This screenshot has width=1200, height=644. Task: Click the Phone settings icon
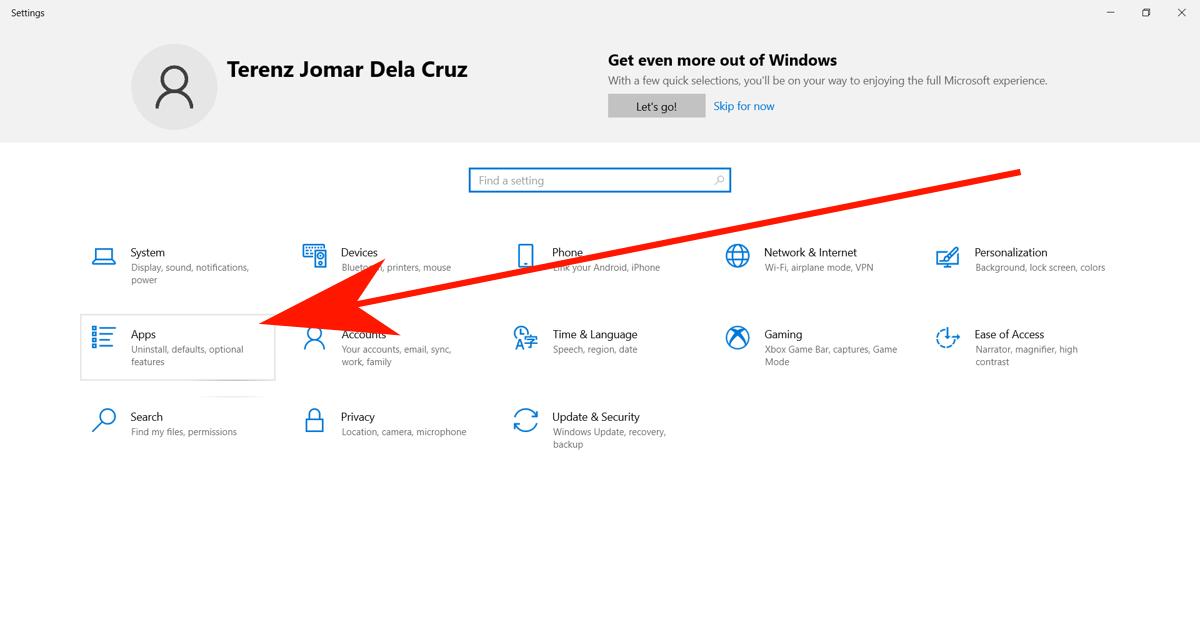[x=526, y=256]
